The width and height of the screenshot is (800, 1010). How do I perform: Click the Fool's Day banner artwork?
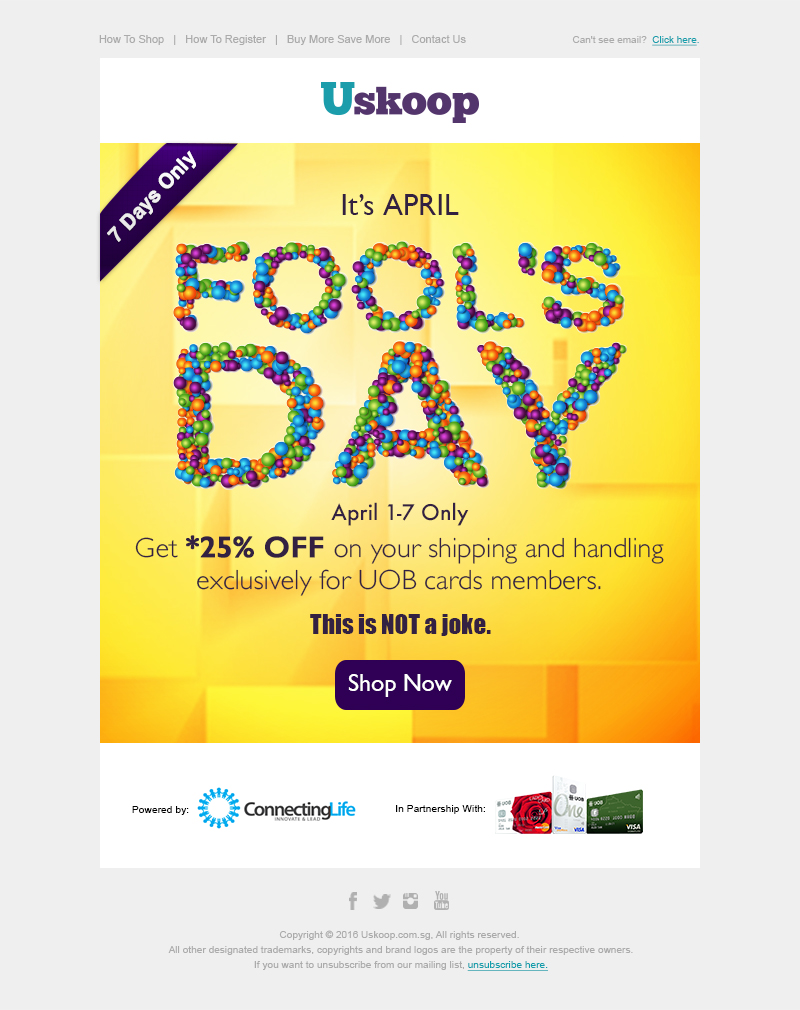[x=400, y=365]
